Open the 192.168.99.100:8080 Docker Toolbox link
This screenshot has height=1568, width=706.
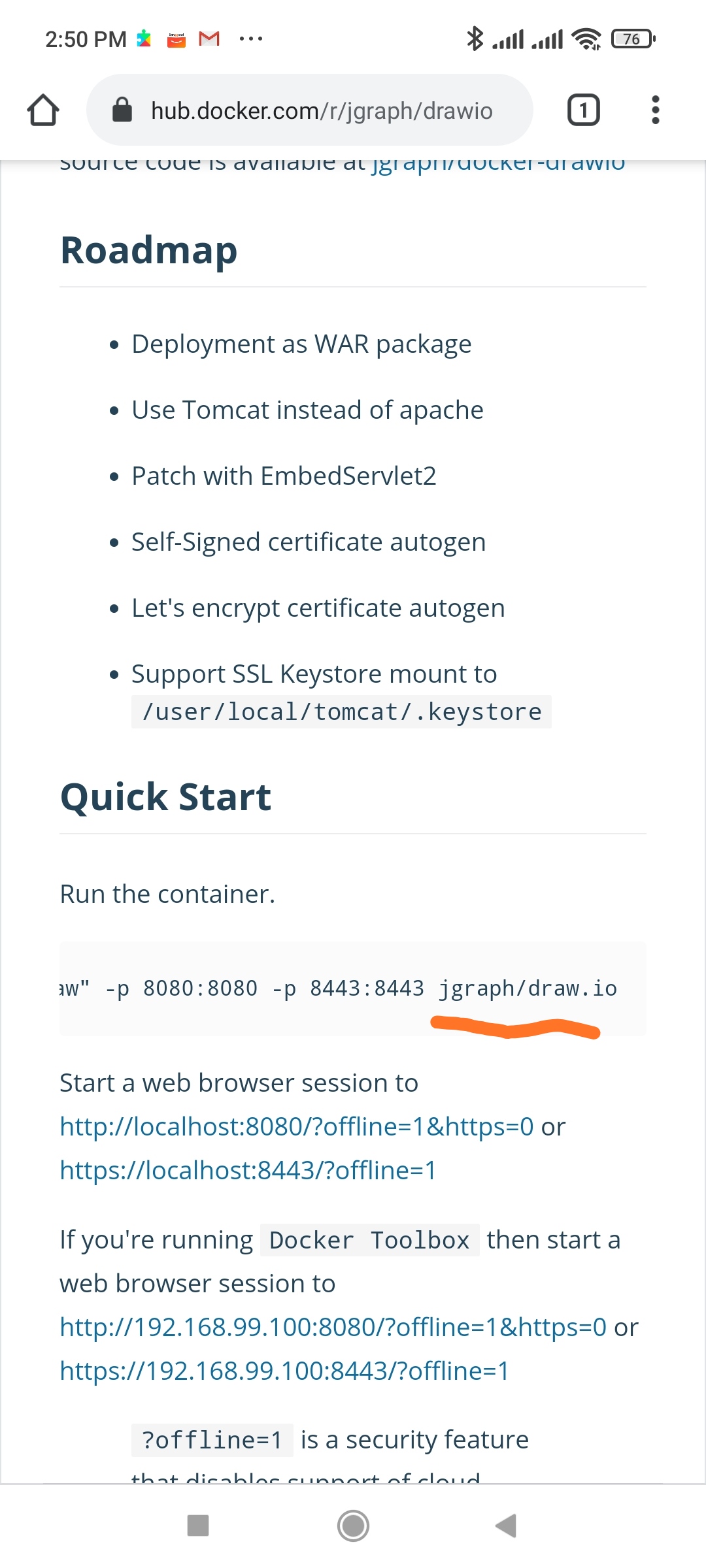(x=333, y=1327)
